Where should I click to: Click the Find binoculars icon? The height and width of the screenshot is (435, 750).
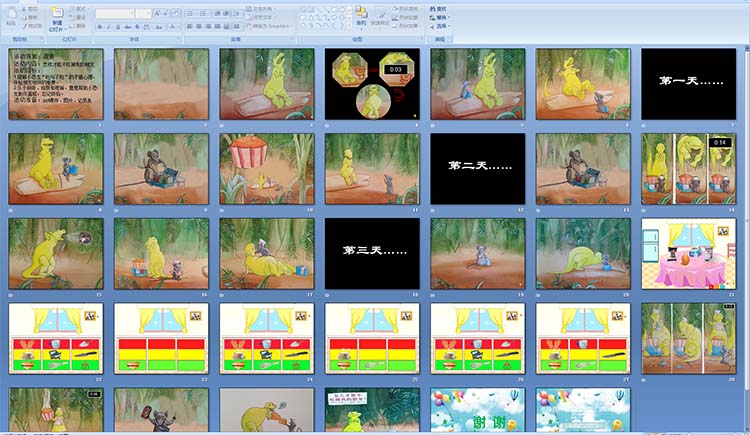point(433,9)
